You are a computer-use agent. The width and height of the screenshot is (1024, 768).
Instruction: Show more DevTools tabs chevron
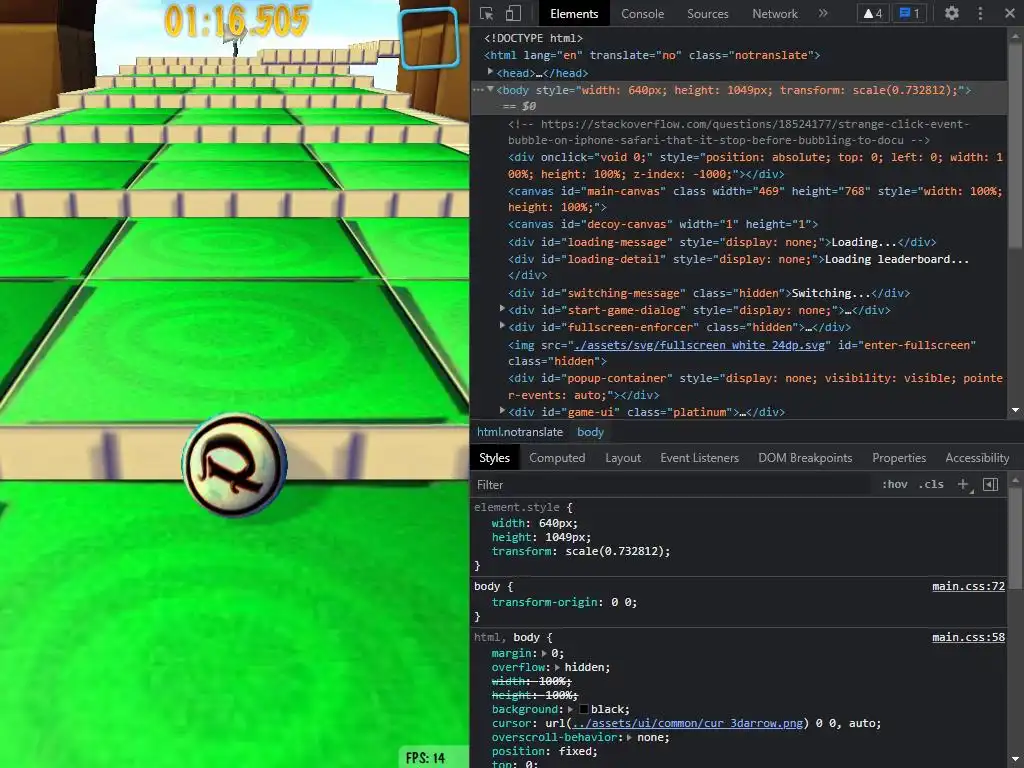[823, 13]
